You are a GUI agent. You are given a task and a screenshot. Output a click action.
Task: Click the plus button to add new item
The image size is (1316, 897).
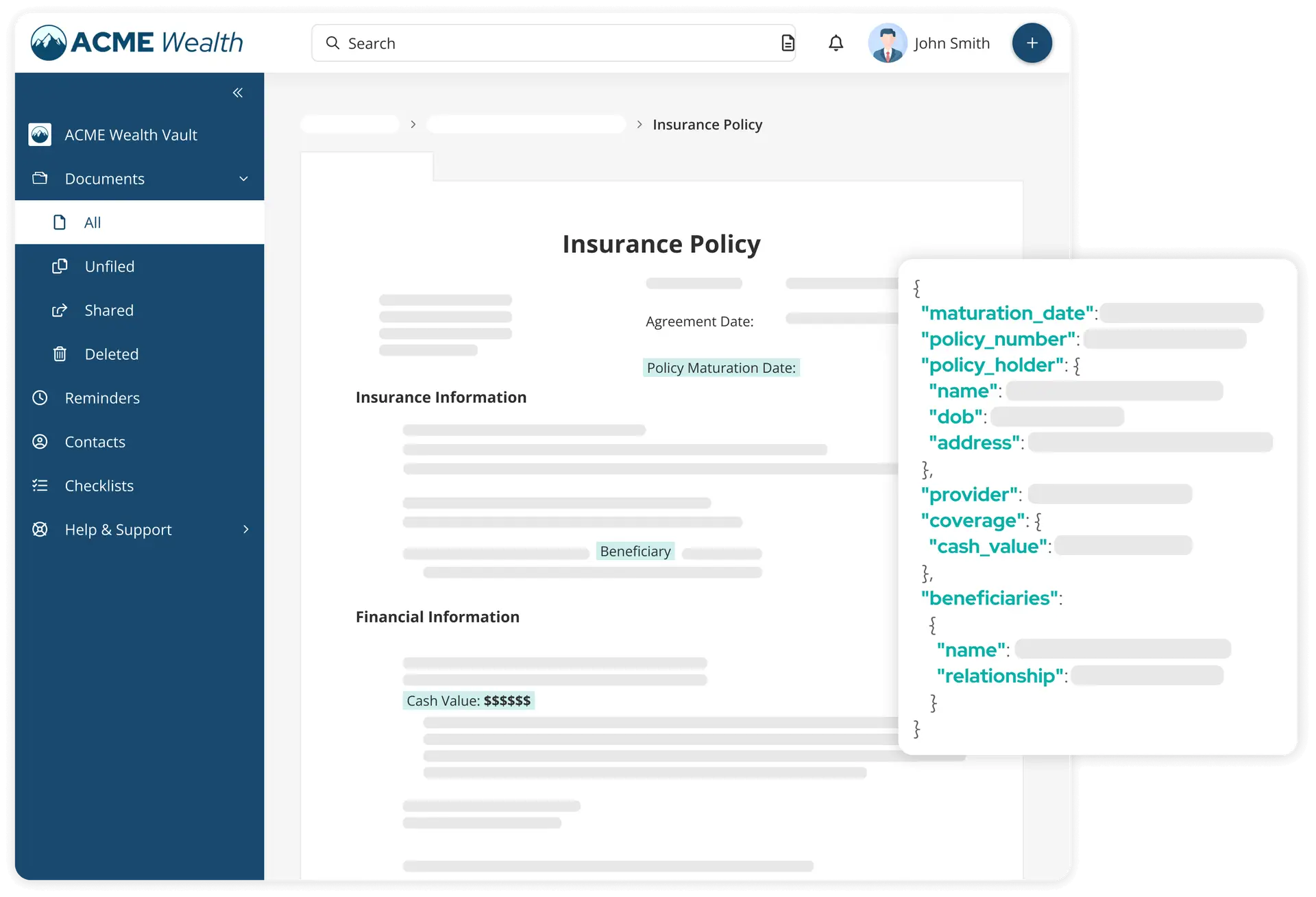1032,42
